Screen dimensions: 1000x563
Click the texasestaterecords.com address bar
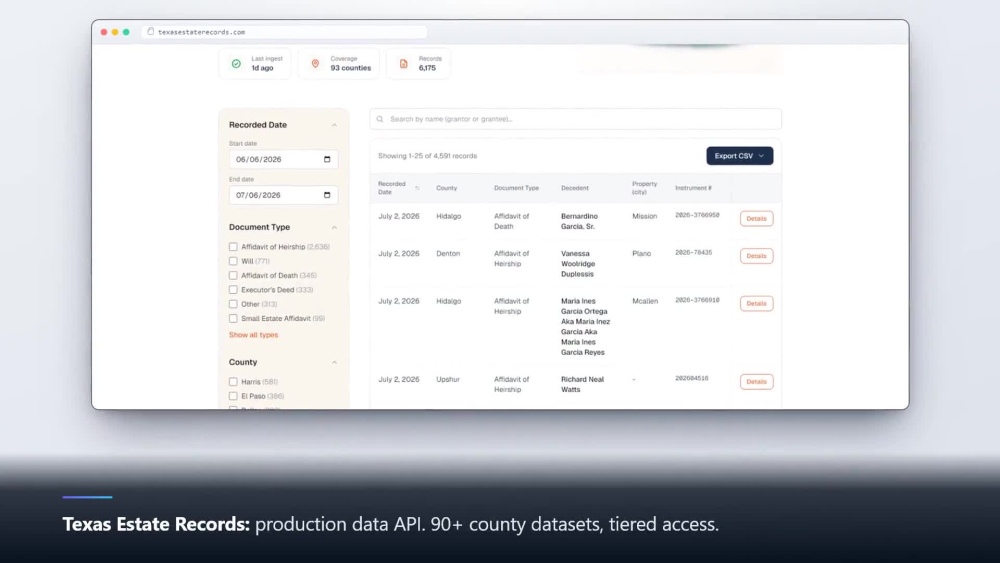pos(285,32)
